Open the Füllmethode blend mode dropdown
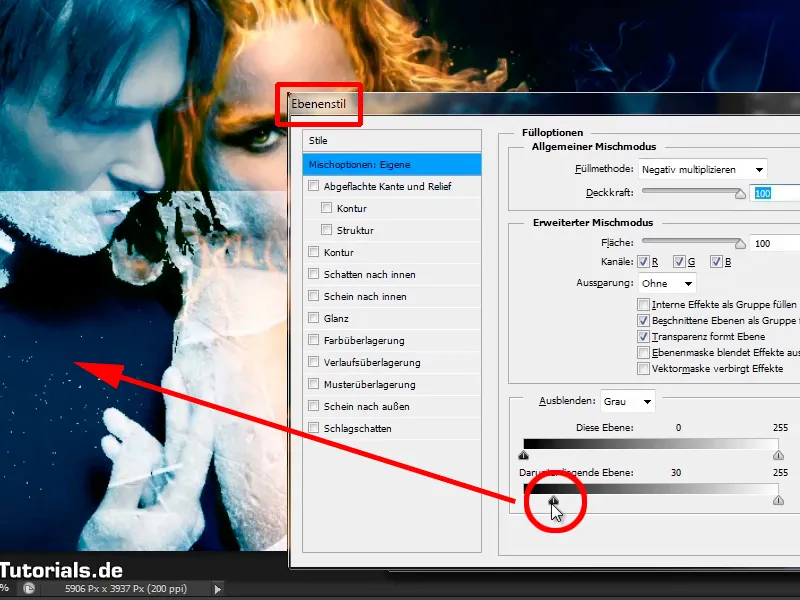Image resolution: width=800 pixels, height=600 pixels. 703,169
